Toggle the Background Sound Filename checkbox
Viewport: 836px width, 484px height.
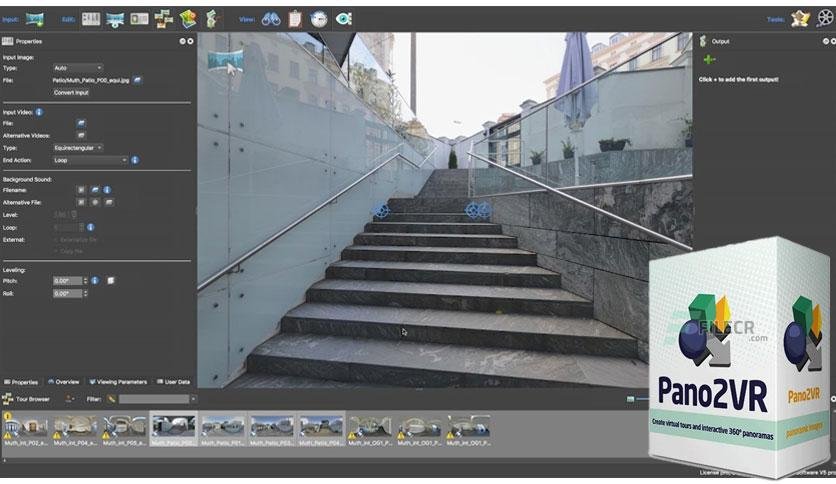tap(81, 190)
